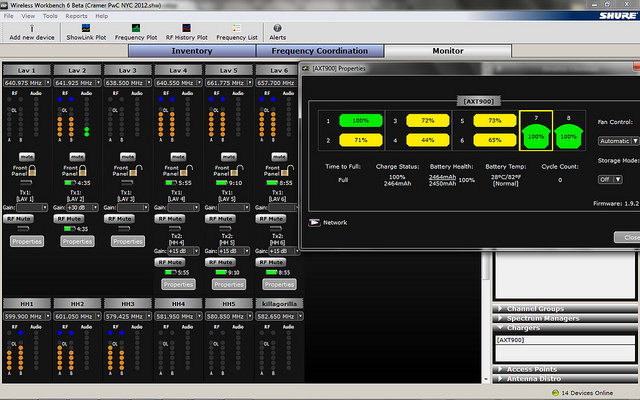The image size is (640, 400).
Task: Toggle the Lav 2 audio mute button
Action: tap(77, 157)
